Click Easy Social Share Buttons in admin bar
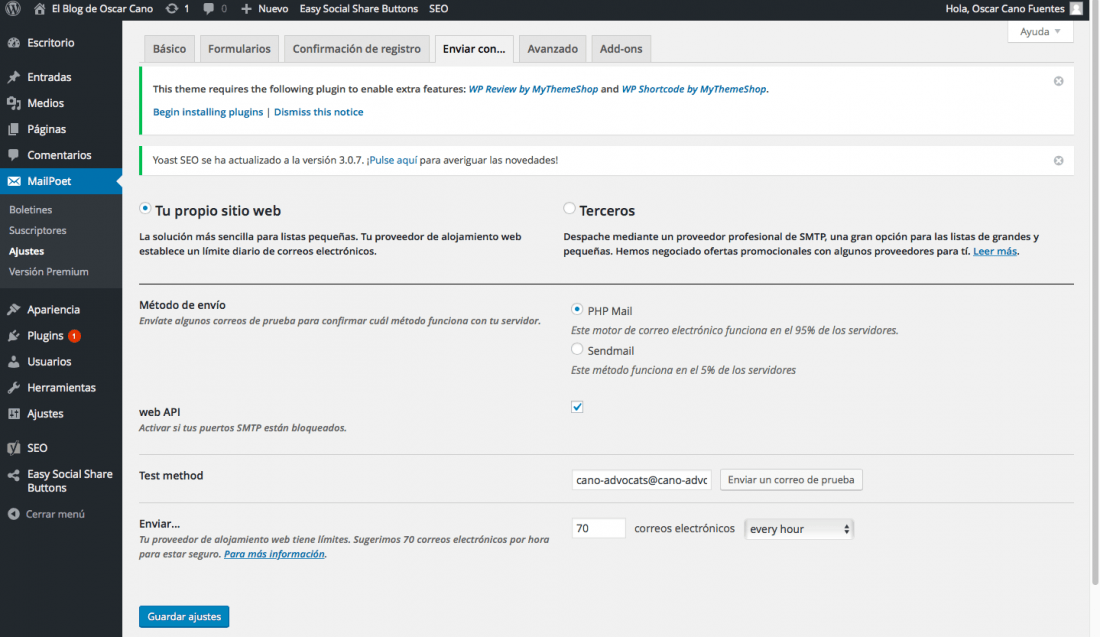Screen dimensions: 1100x637 pos(358,8)
